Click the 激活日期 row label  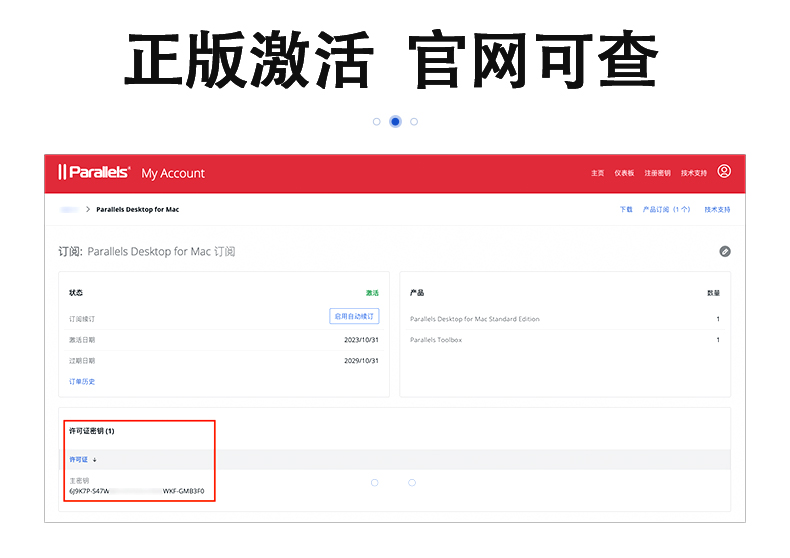82,340
